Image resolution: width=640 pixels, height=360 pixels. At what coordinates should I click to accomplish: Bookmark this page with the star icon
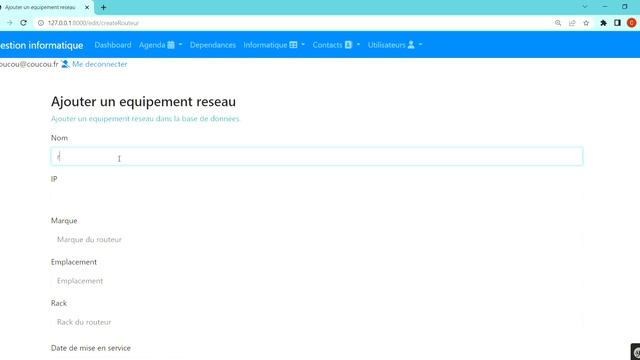point(586,23)
